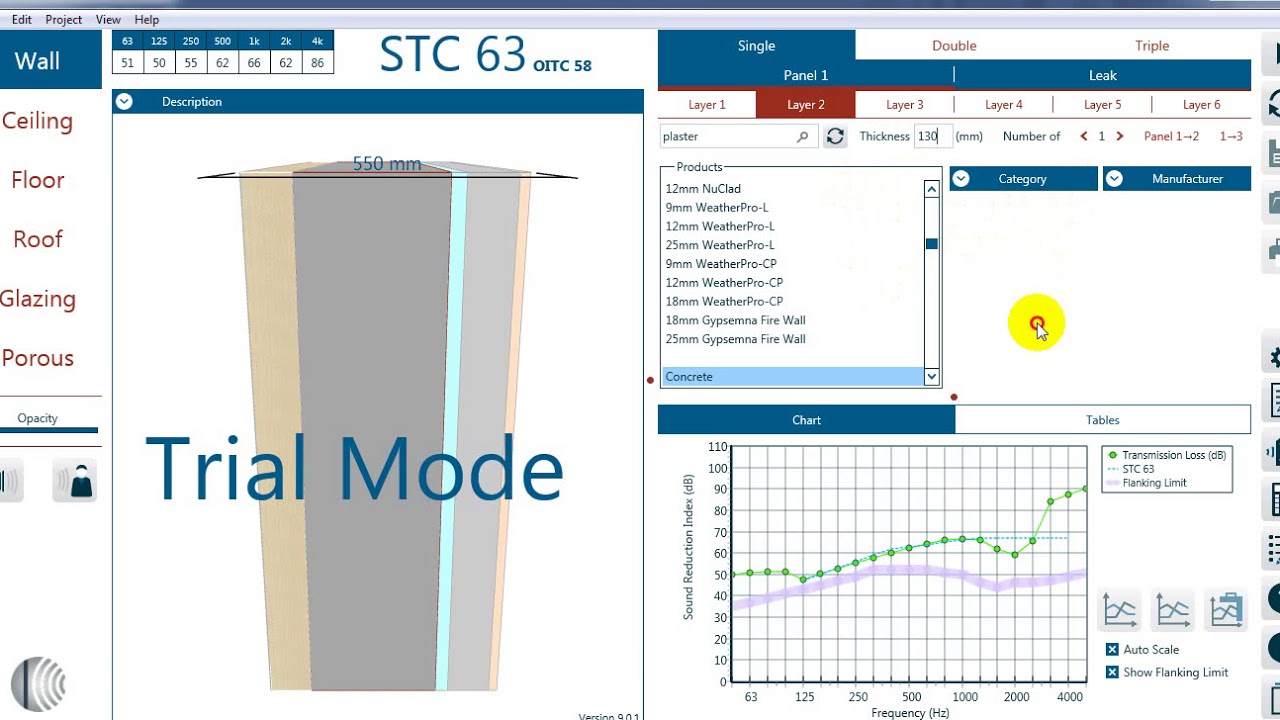Select the 12mm NuClad product
Screen dimensions: 1280x720
[x=703, y=189]
